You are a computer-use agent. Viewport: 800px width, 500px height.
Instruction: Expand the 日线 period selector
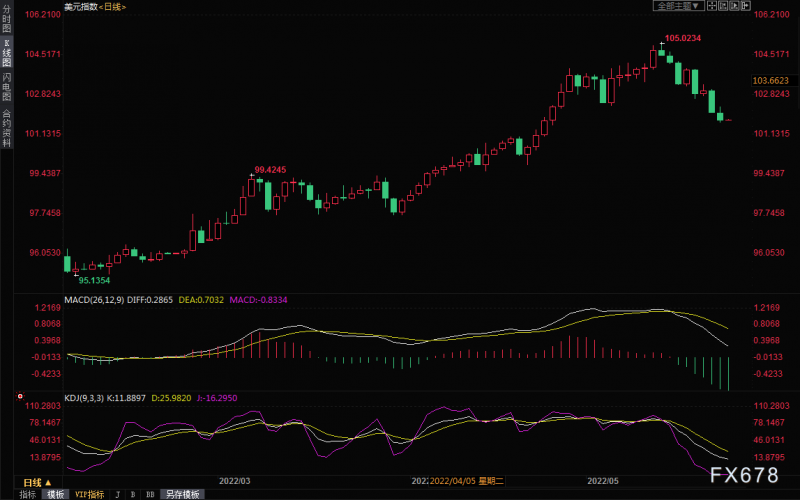click(37, 482)
